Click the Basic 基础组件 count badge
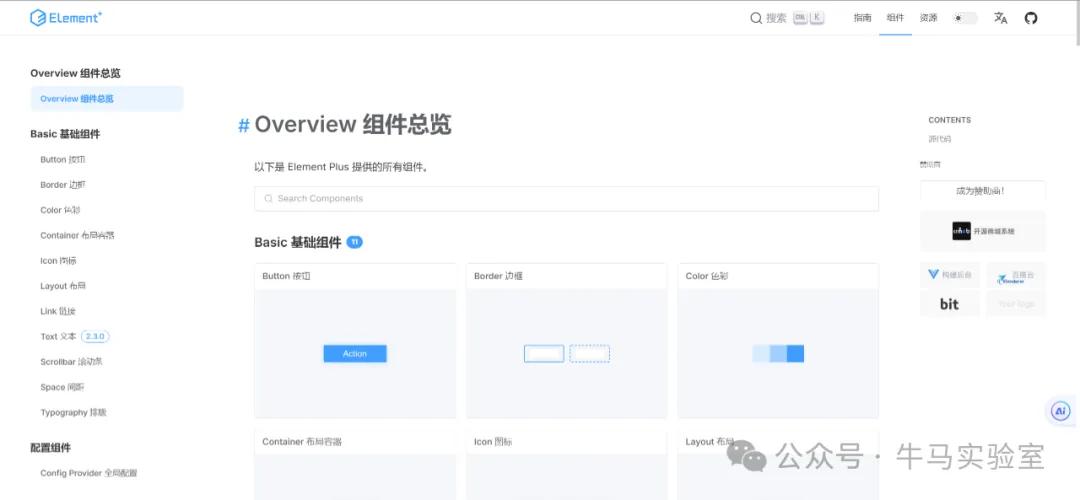1080x500 pixels. pos(354,242)
